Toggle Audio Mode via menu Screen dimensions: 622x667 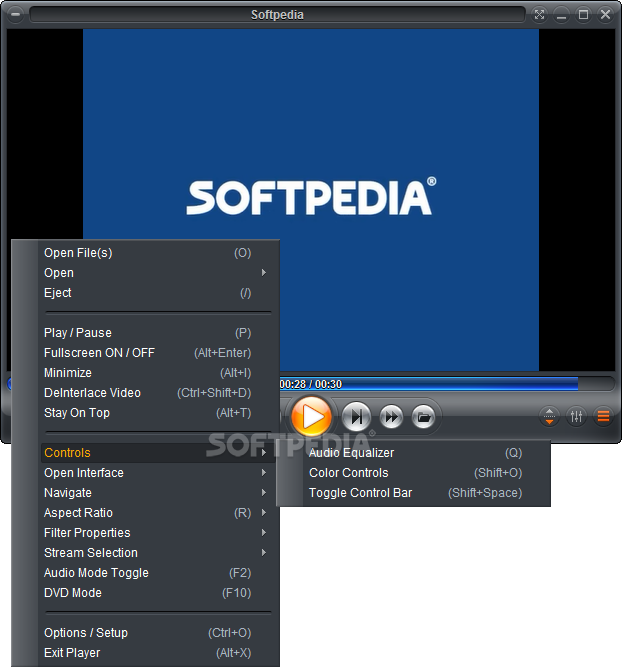point(158,573)
